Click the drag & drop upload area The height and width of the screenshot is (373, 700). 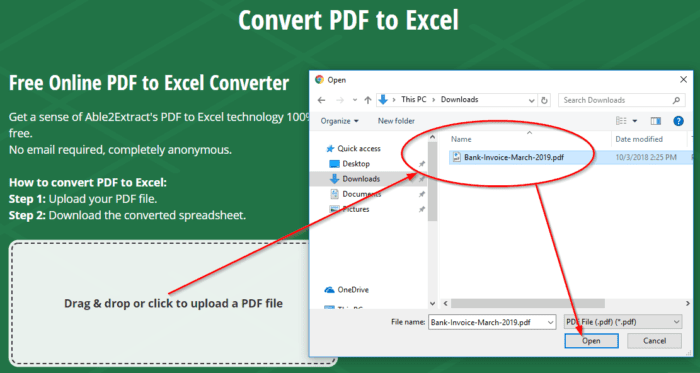(173, 303)
